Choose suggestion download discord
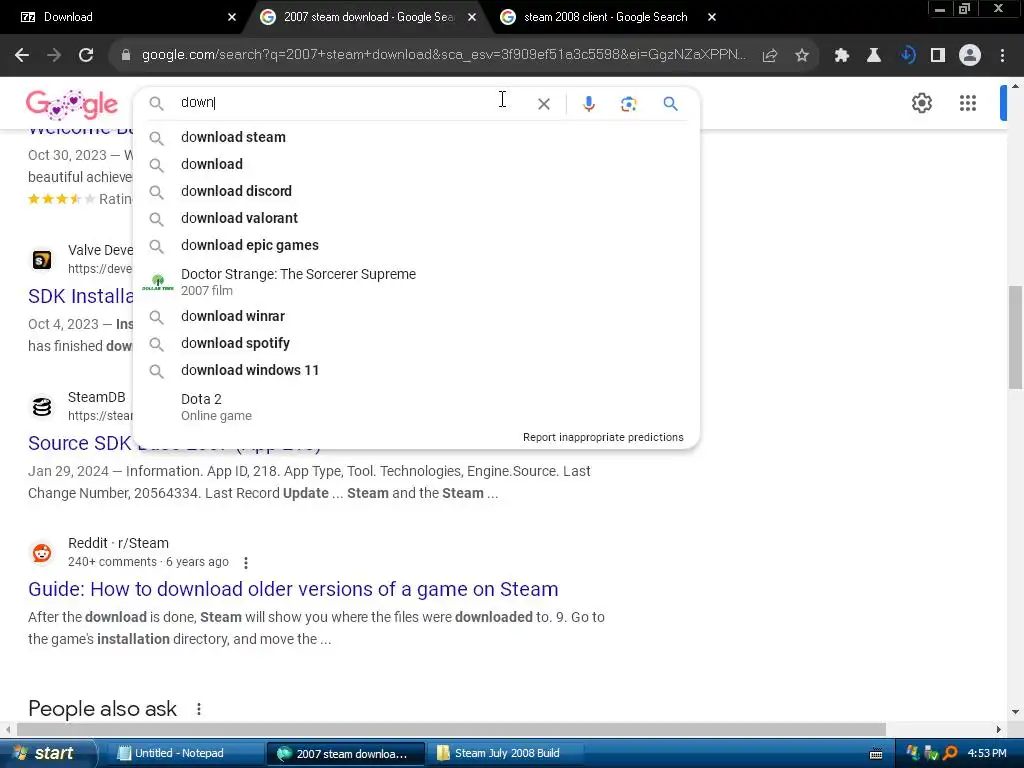The height and width of the screenshot is (768, 1024). [x=416, y=191]
